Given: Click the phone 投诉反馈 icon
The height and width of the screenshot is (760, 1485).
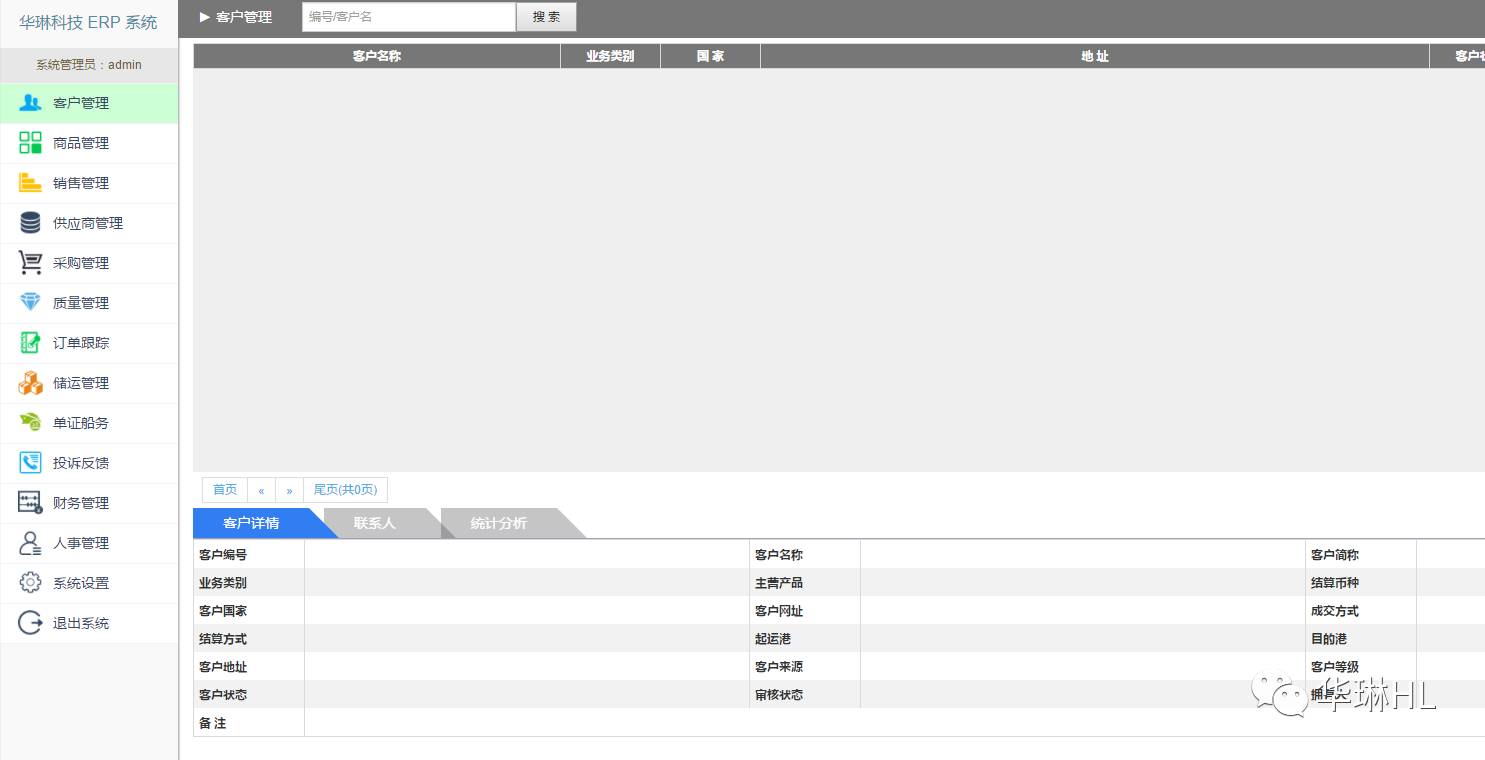Looking at the screenshot, I should point(30,463).
